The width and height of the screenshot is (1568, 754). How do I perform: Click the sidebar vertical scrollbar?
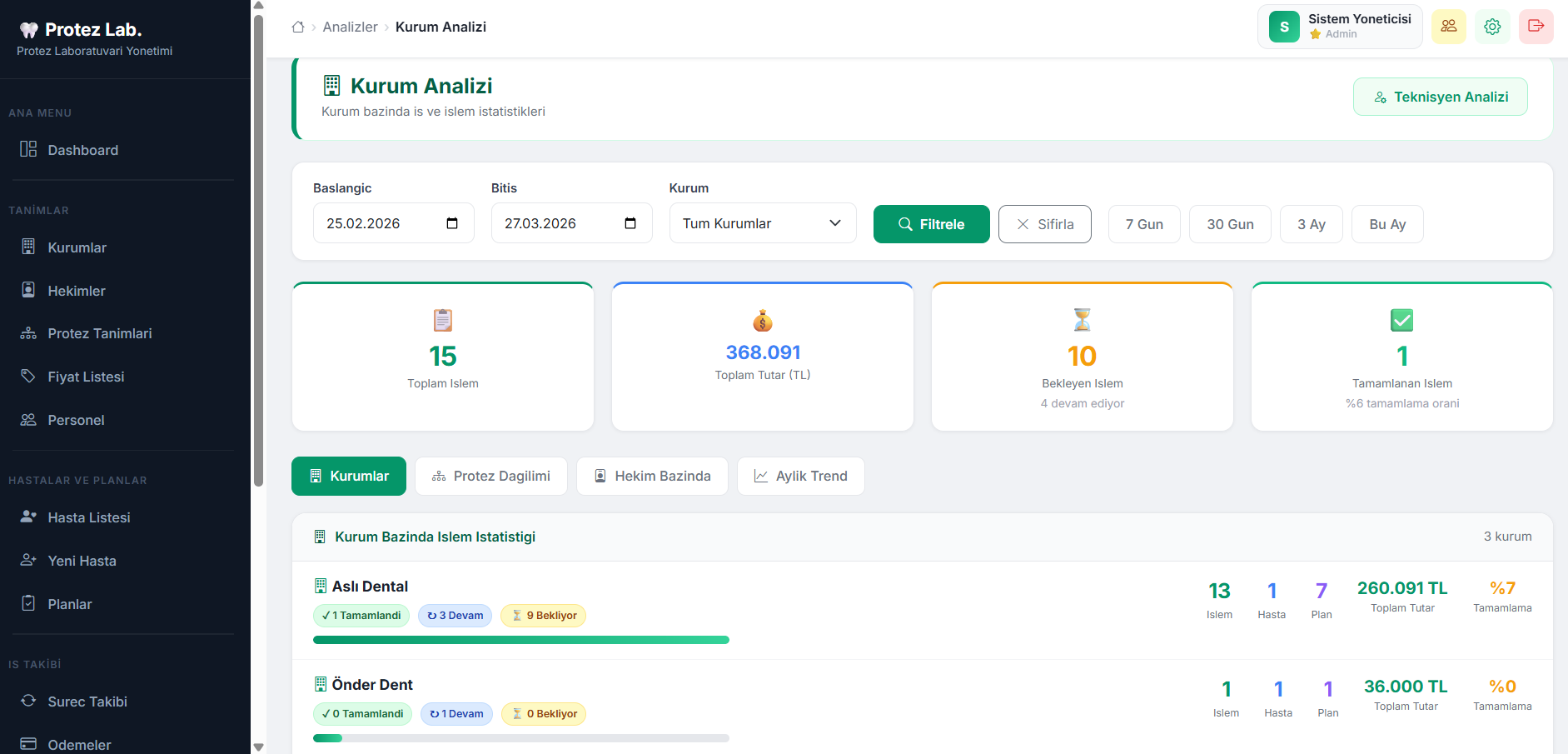pos(258,250)
